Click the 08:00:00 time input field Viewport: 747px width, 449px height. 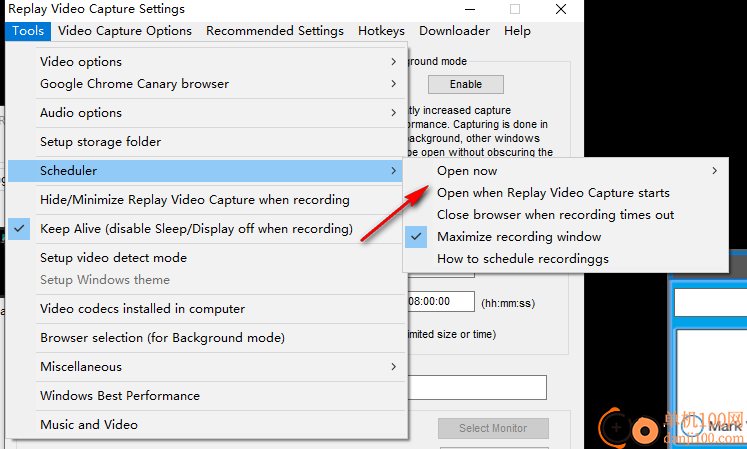pos(441,301)
